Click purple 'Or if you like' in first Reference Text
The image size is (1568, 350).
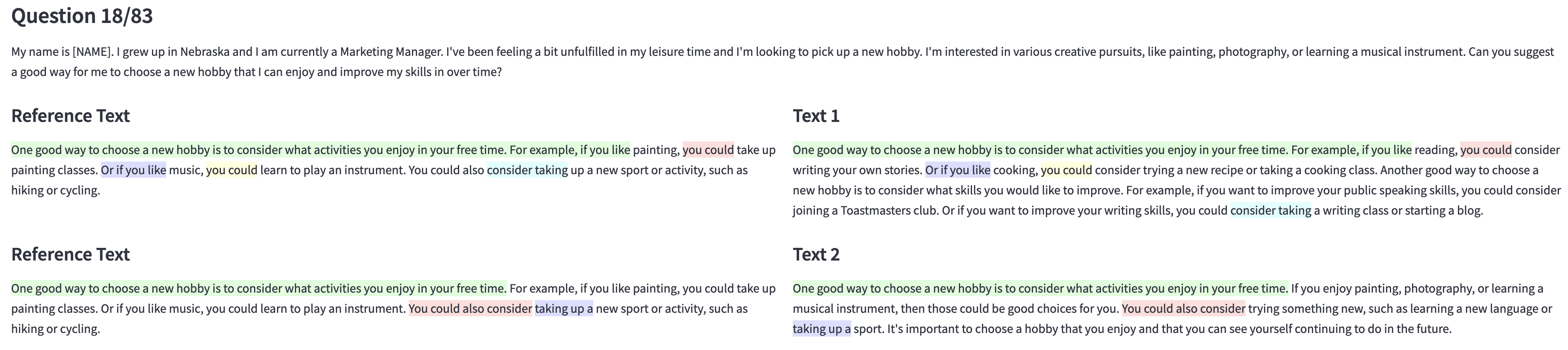pyautogui.click(x=133, y=170)
